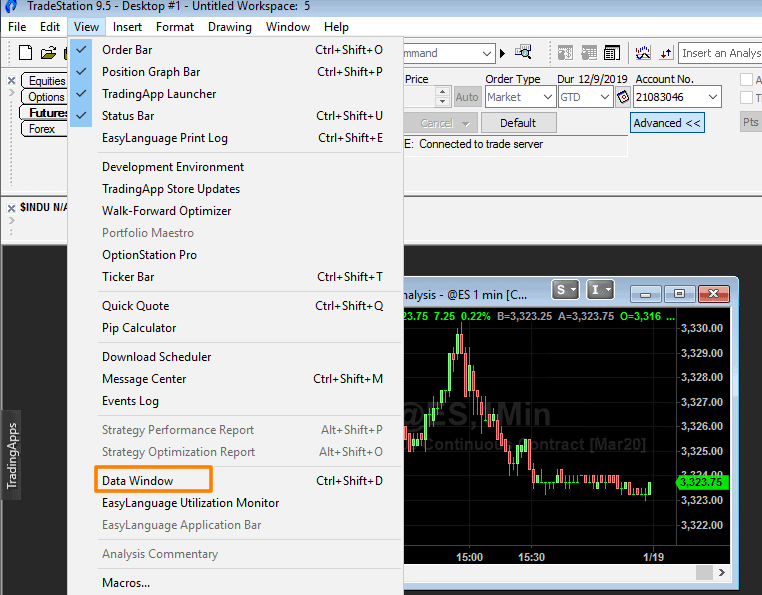Click the Default button
Viewport: 762px width, 595px height.
tap(519, 123)
